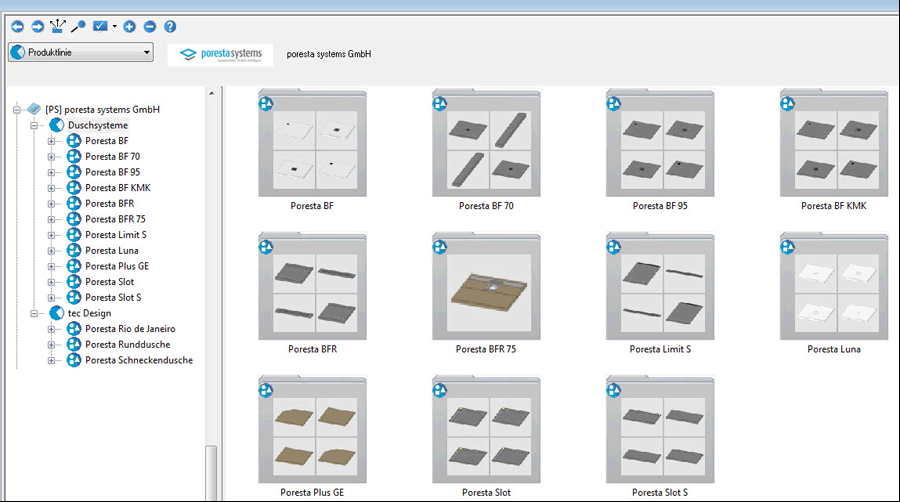The height and width of the screenshot is (502, 900).
Task: Click the tree panel scrollbar thumb
Action: click(211, 473)
